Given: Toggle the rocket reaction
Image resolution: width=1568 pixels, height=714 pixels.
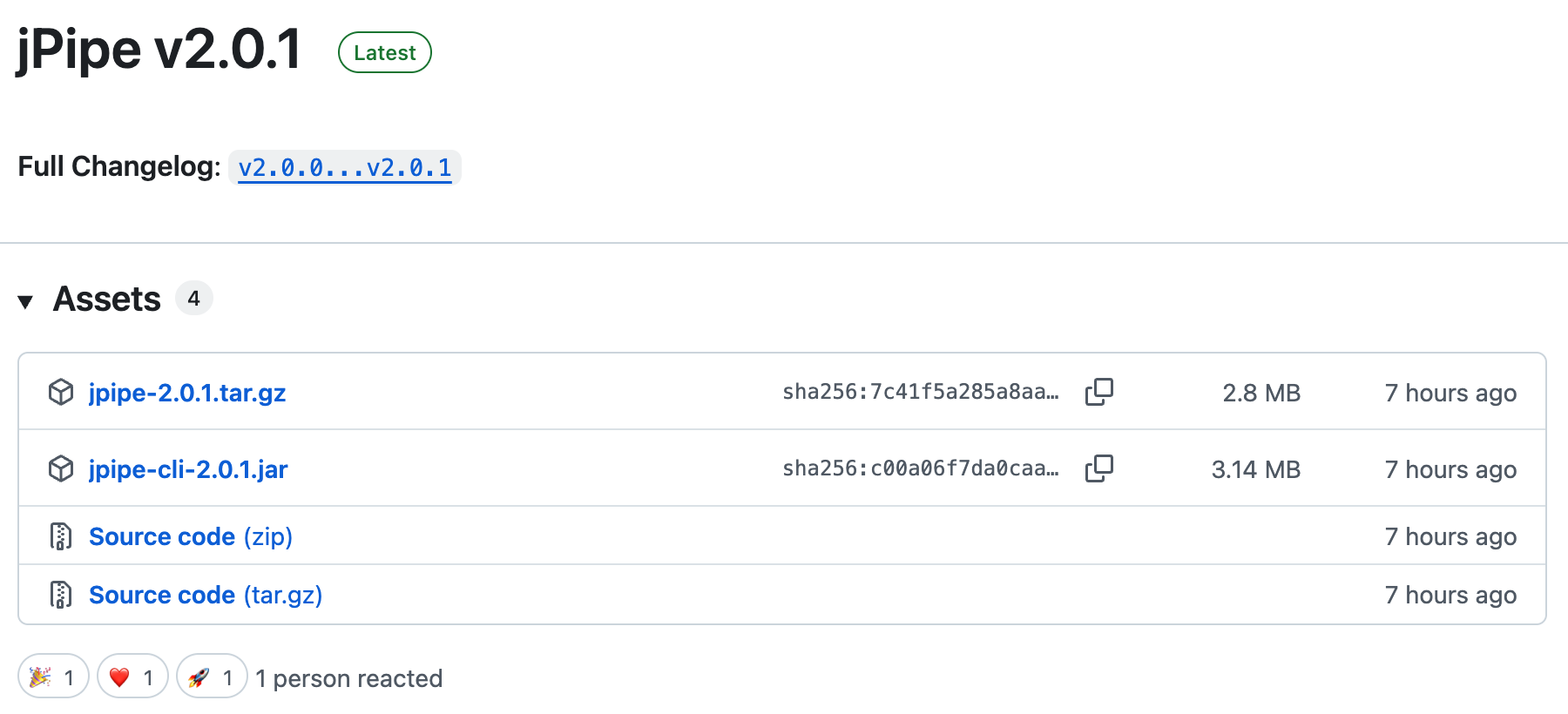Looking at the screenshot, I should [212, 677].
